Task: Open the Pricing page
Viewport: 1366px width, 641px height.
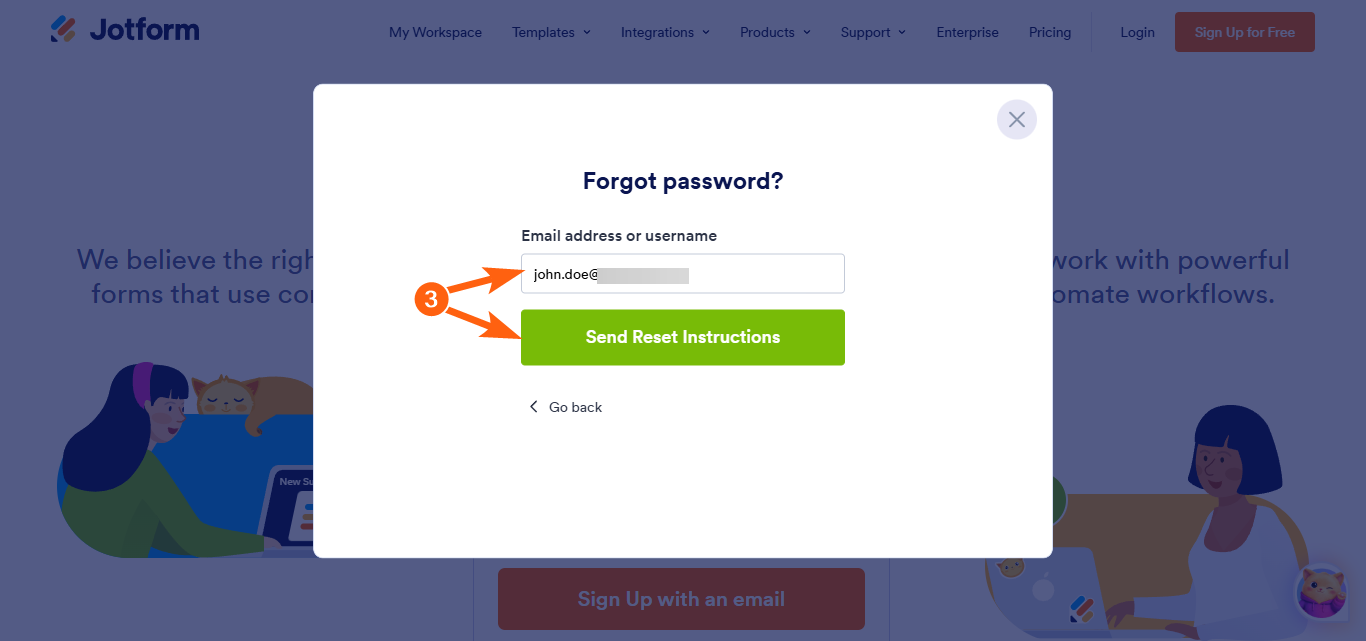Action: [1050, 32]
